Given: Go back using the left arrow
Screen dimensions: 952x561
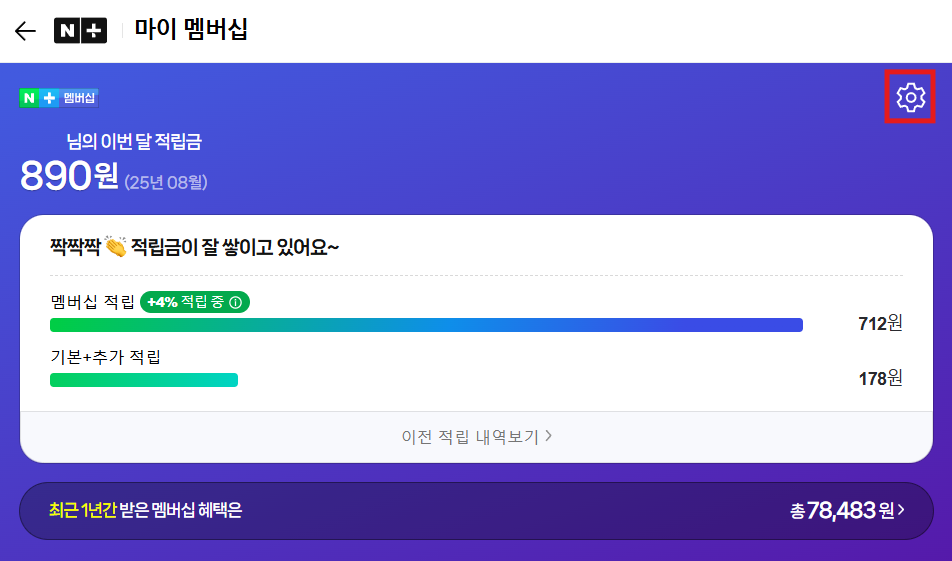Looking at the screenshot, I should (x=26, y=30).
